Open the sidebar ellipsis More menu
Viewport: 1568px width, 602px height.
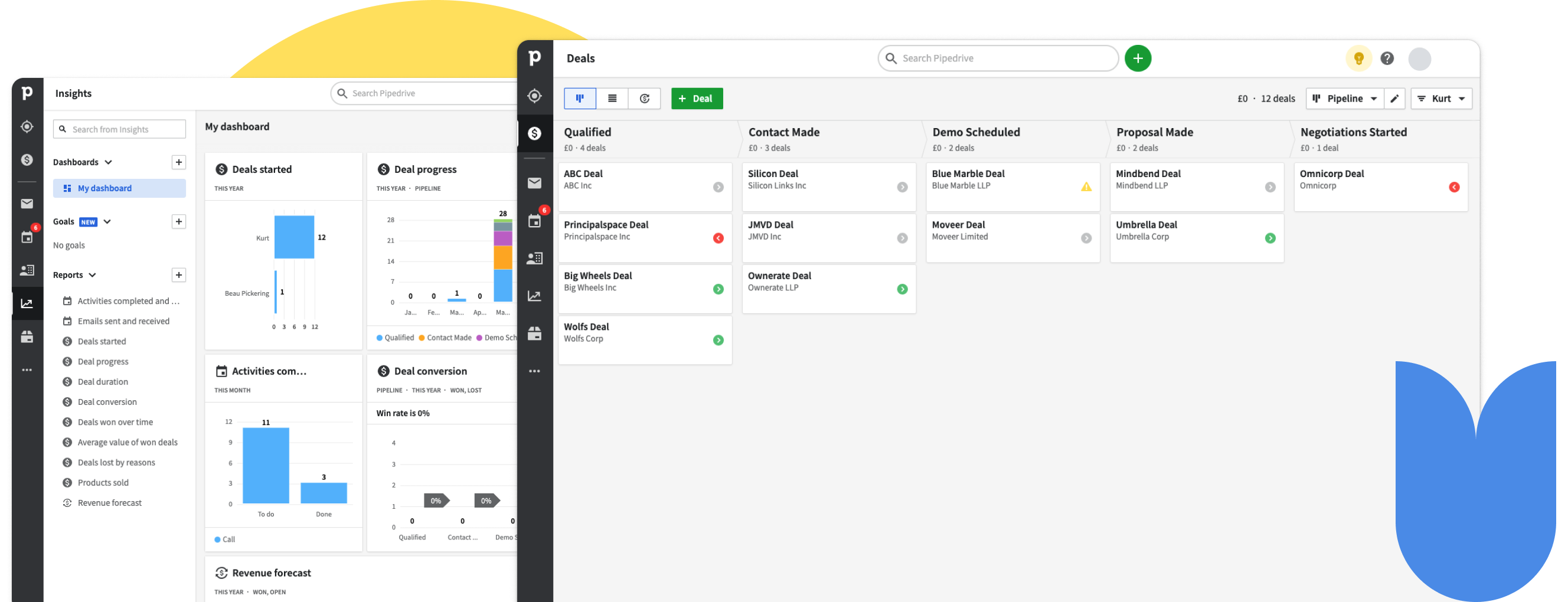point(535,371)
